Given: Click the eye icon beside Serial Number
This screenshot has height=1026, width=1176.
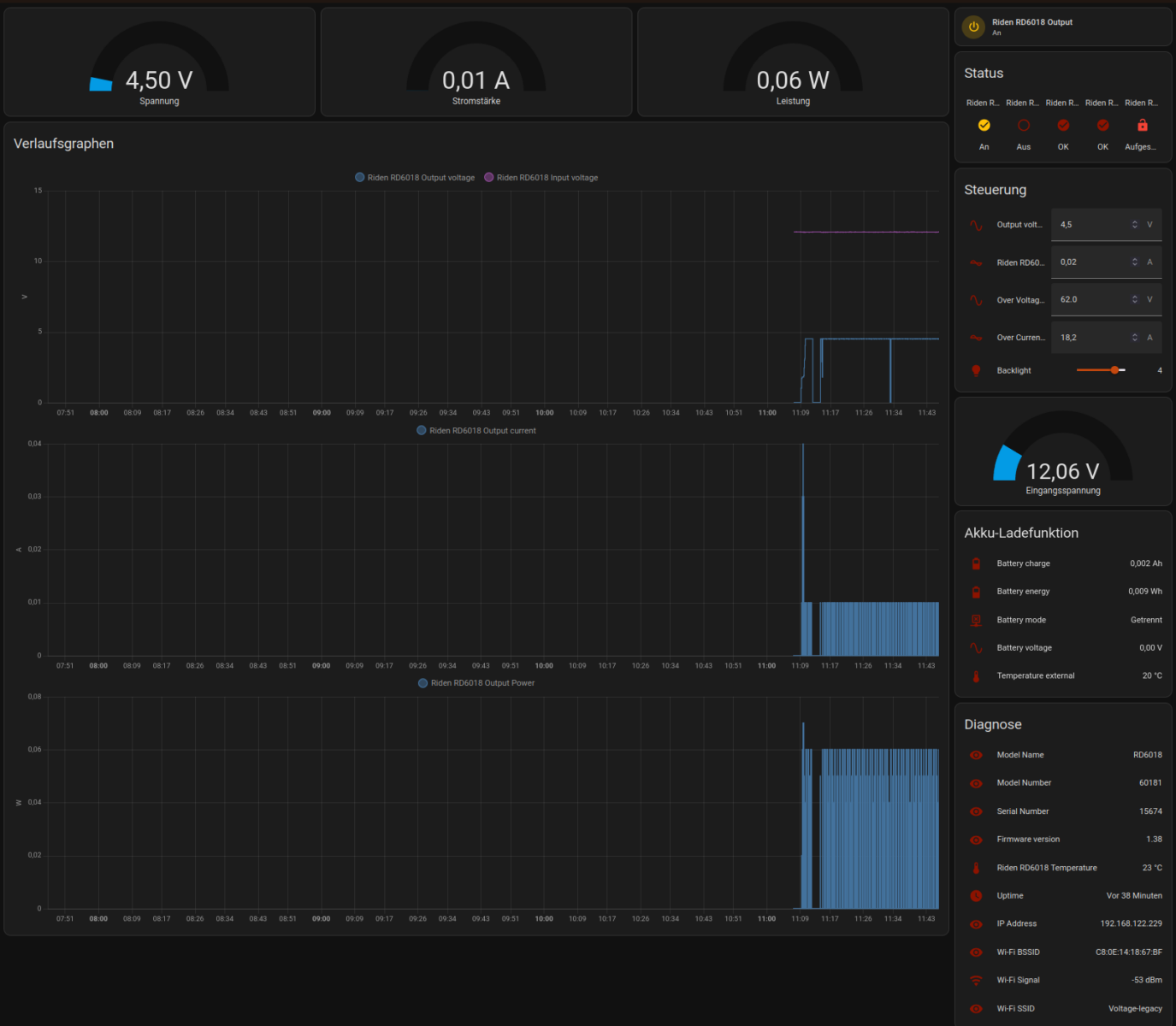Looking at the screenshot, I should click(976, 811).
